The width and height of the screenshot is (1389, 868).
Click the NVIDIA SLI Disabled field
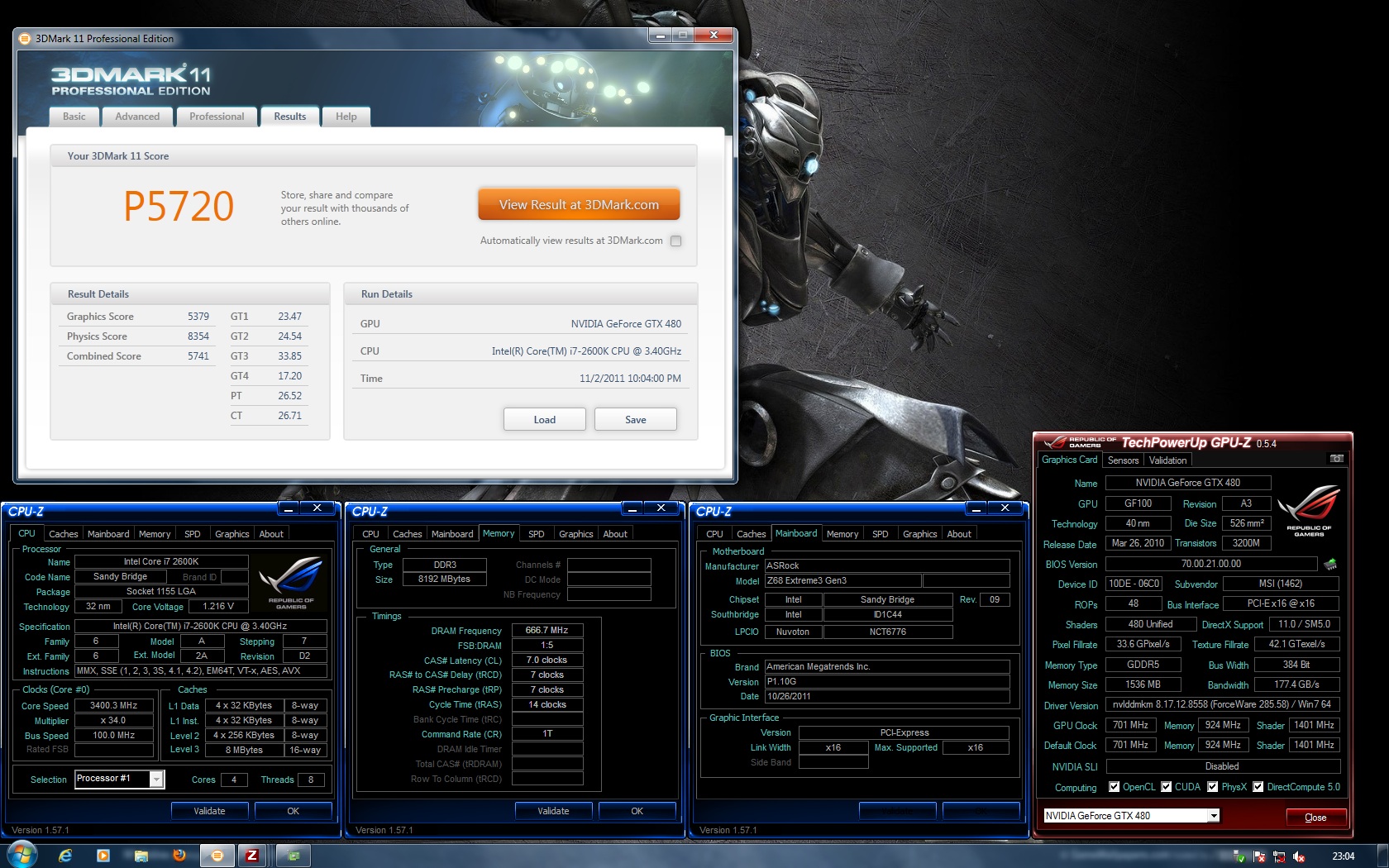click(x=1222, y=766)
